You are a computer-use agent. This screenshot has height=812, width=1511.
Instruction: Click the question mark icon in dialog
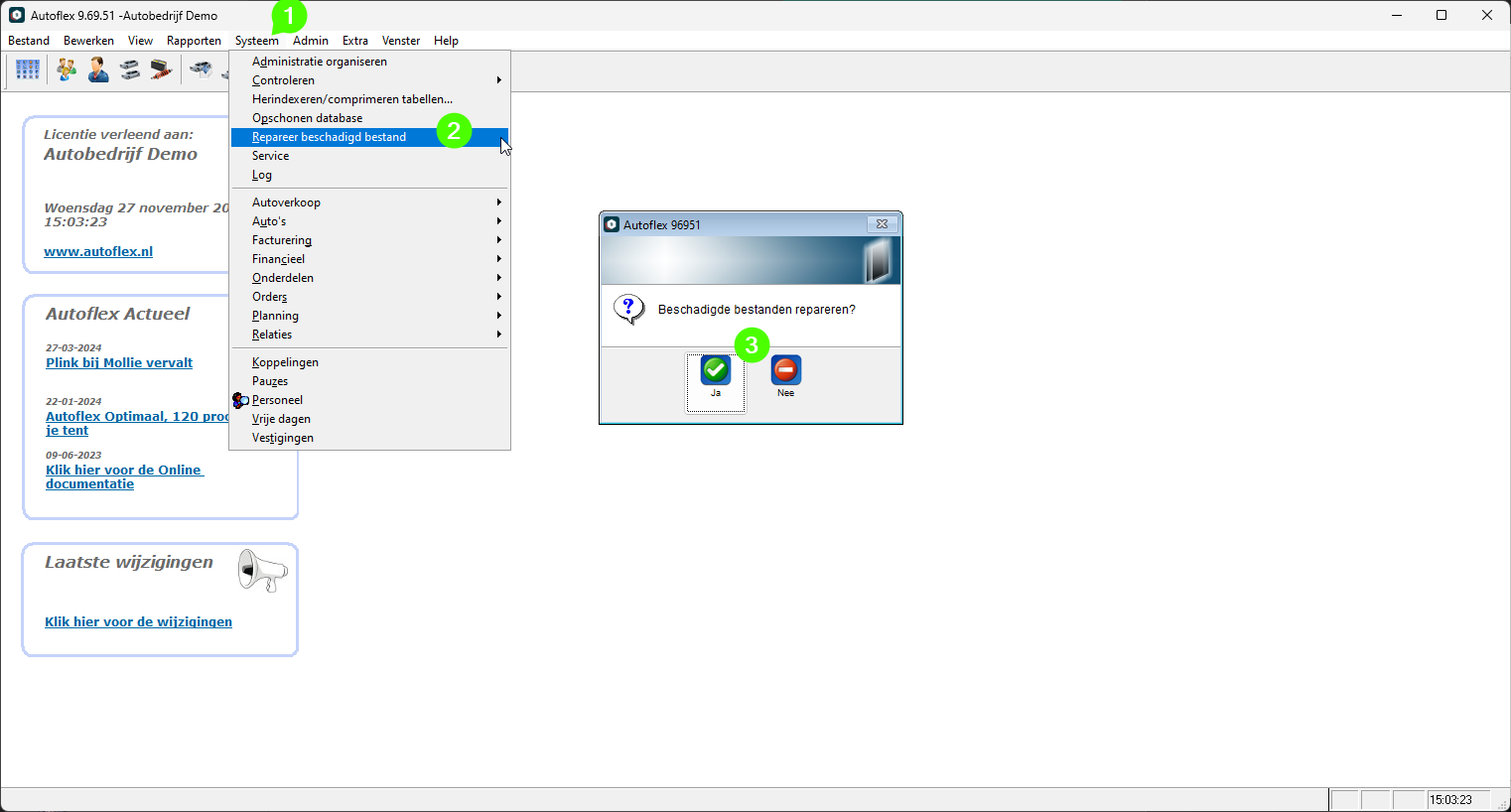(629, 310)
